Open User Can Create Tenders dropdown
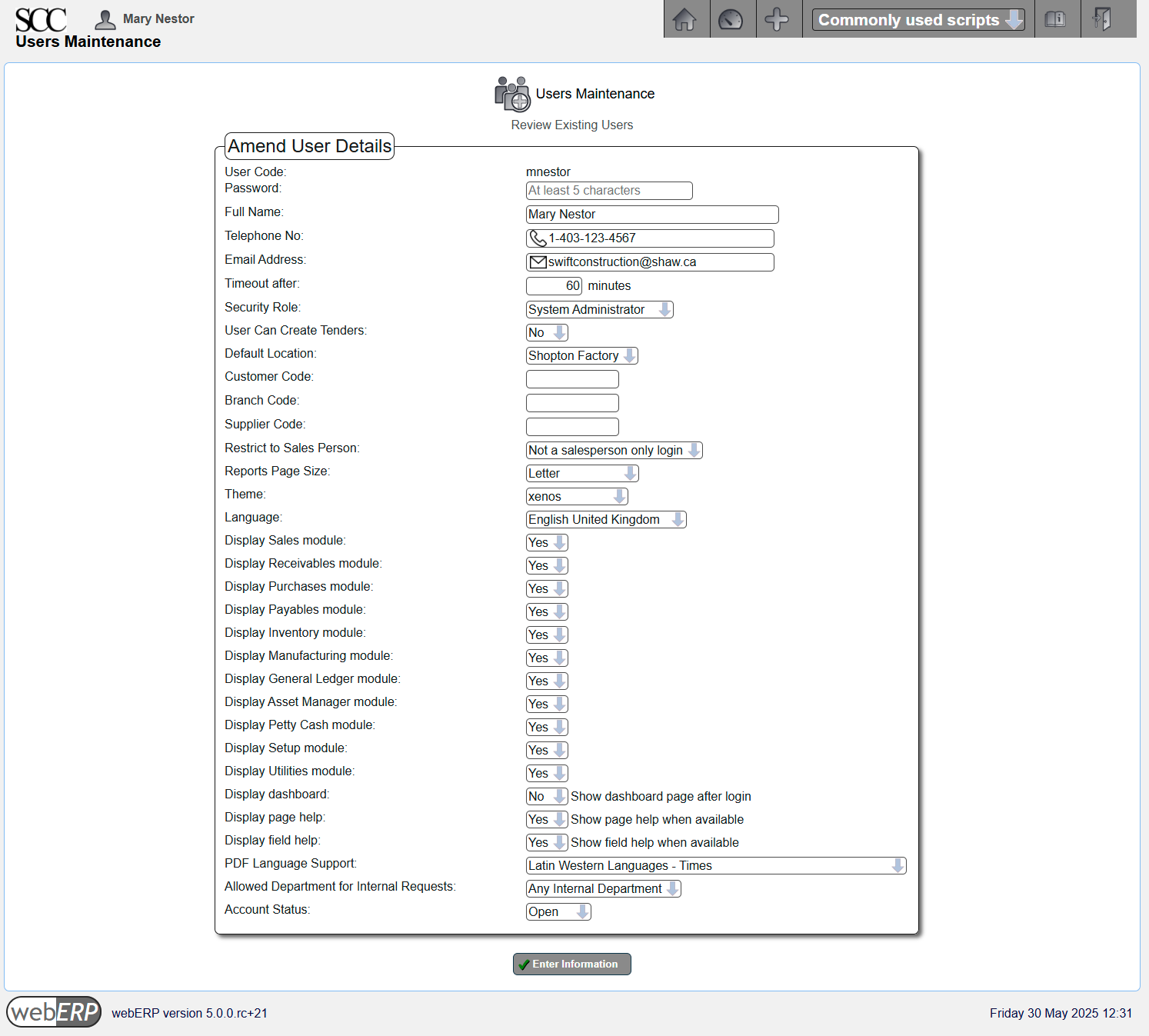 point(547,332)
